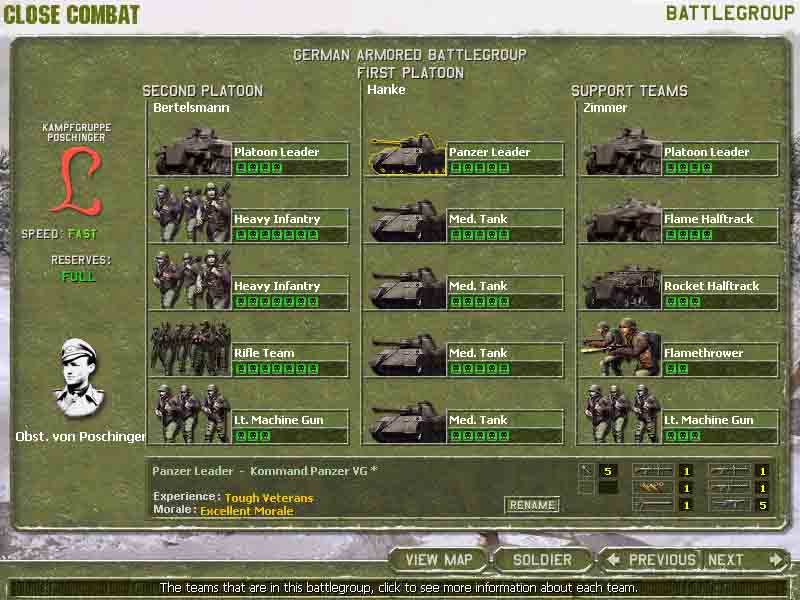Click the Rocket Halftrack strength skull bar
Screen dimensions: 800x600
coord(683,302)
